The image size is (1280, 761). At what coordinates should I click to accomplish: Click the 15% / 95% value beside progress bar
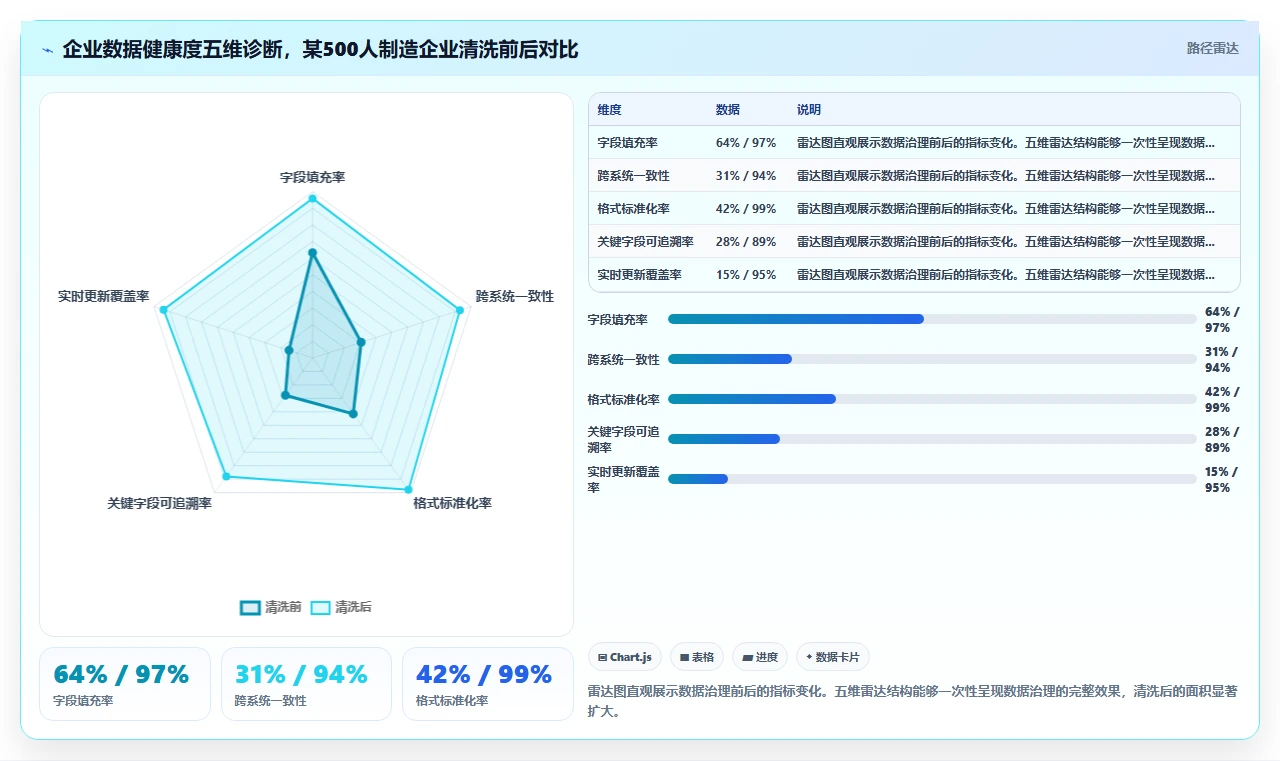(1222, 479)
